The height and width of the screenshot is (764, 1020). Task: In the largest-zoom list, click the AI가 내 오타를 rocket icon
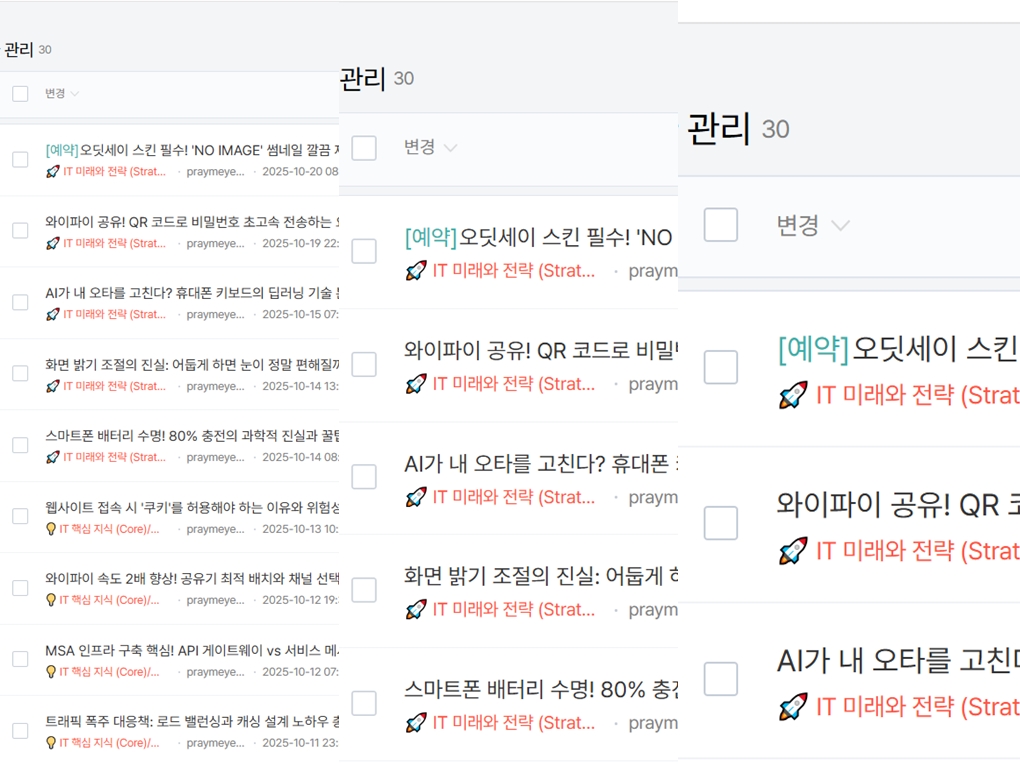click(x=794, y=707)
